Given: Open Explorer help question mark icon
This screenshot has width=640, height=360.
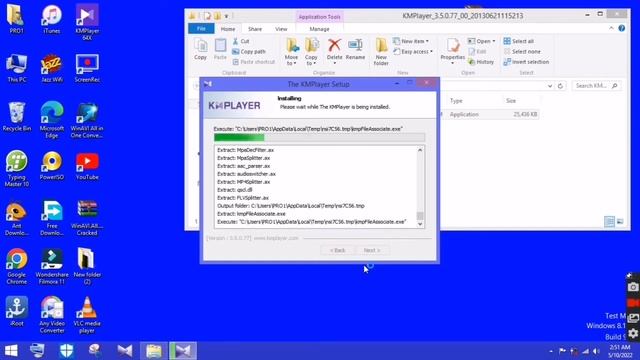Looking at the screenshot, I should [x=621, y=28].
